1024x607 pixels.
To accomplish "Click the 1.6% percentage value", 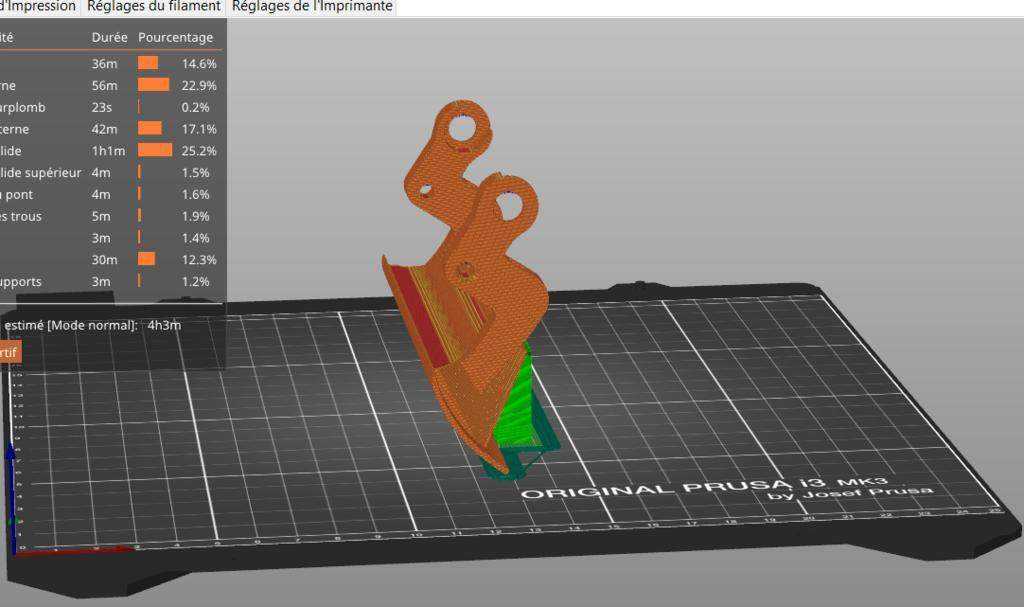I will (x=195, y=194).
